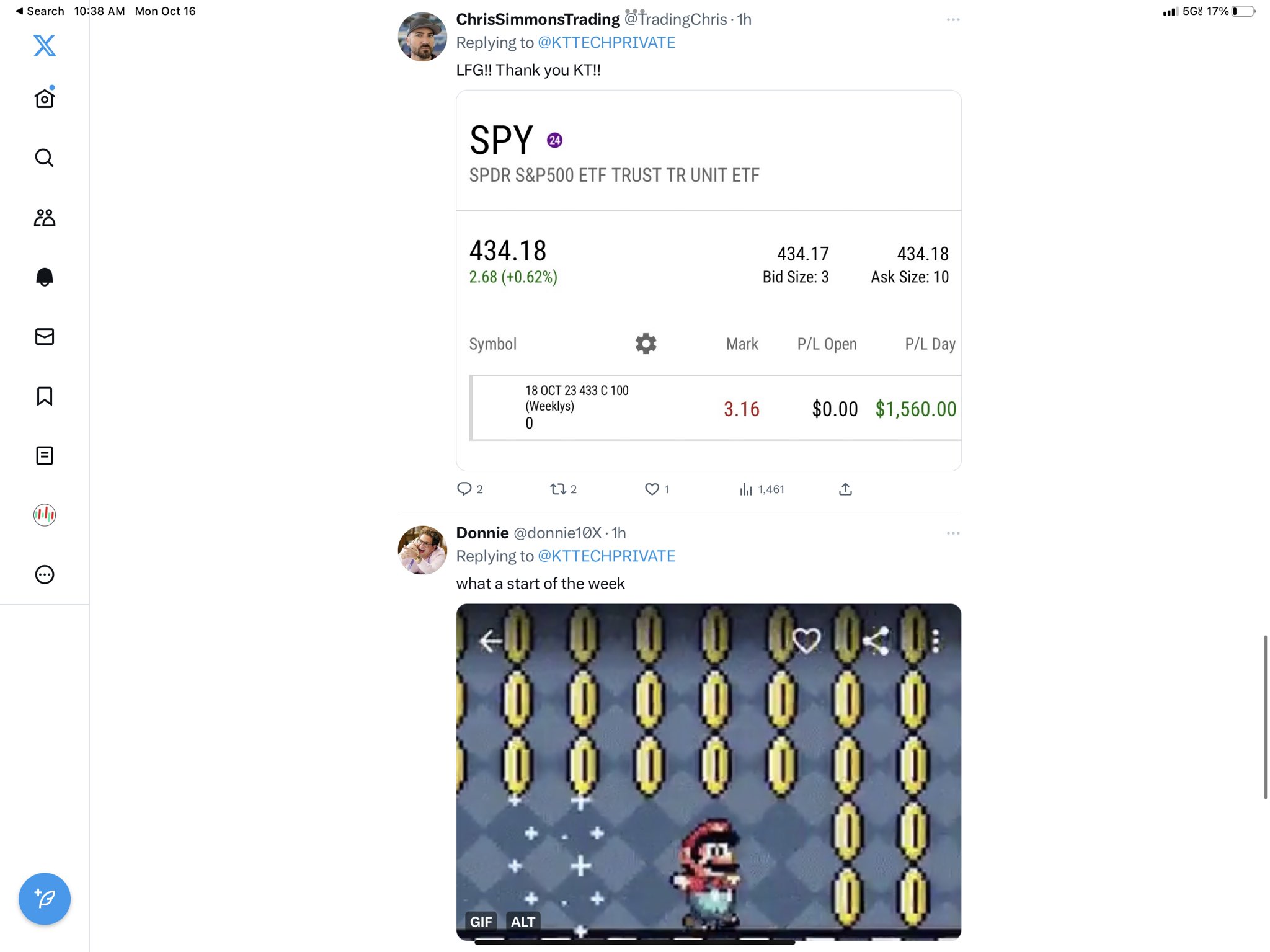Open the Notifications bell icon
This screenshot has height=952, width=1270.
(x=45, y=277)
